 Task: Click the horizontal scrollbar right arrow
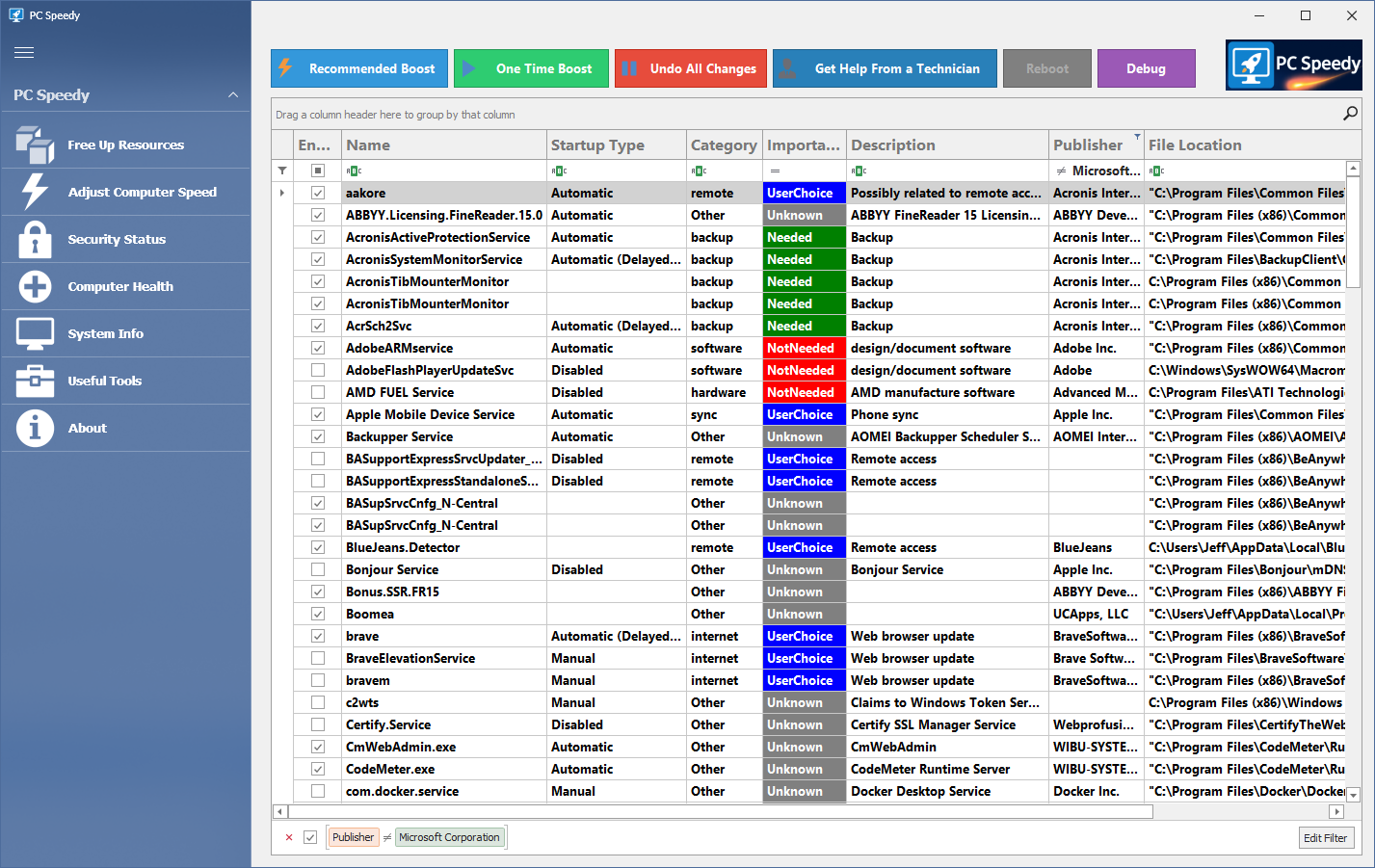pyautogui.click(x=1336, y=811)
